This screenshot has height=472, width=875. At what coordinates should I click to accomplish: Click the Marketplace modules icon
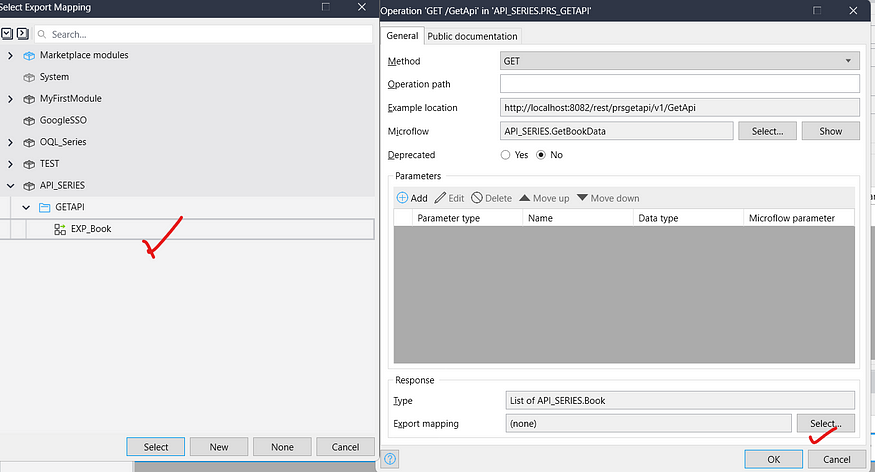point(28,55)
